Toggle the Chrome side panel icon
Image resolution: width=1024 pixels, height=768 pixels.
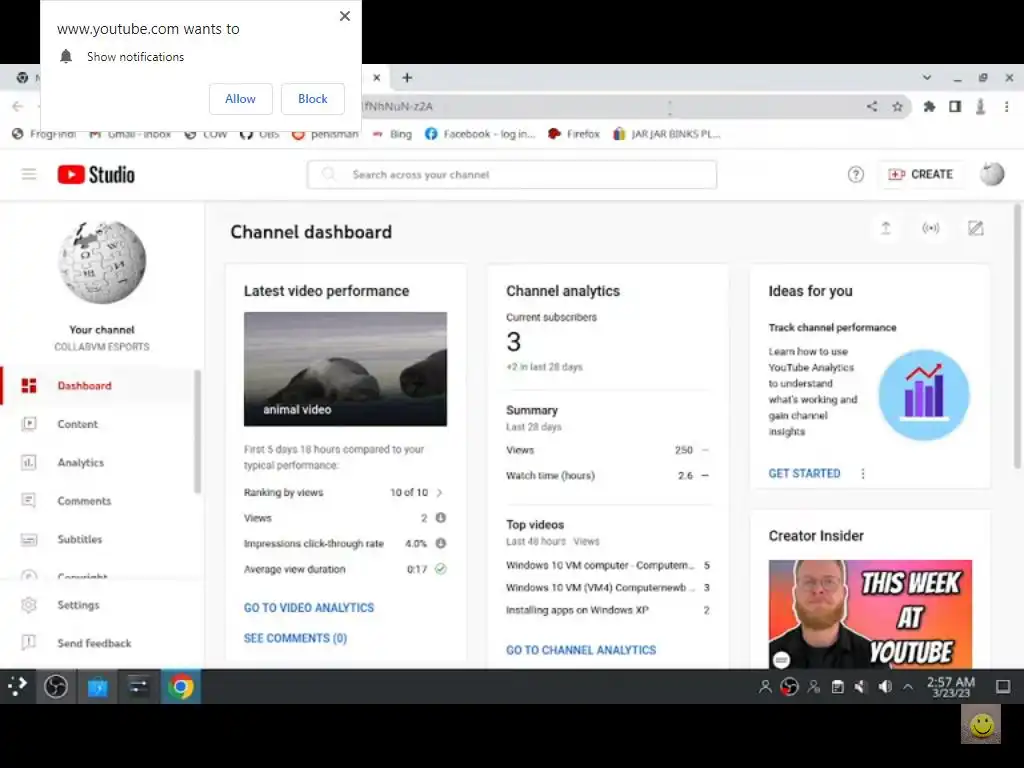point(955,106)
